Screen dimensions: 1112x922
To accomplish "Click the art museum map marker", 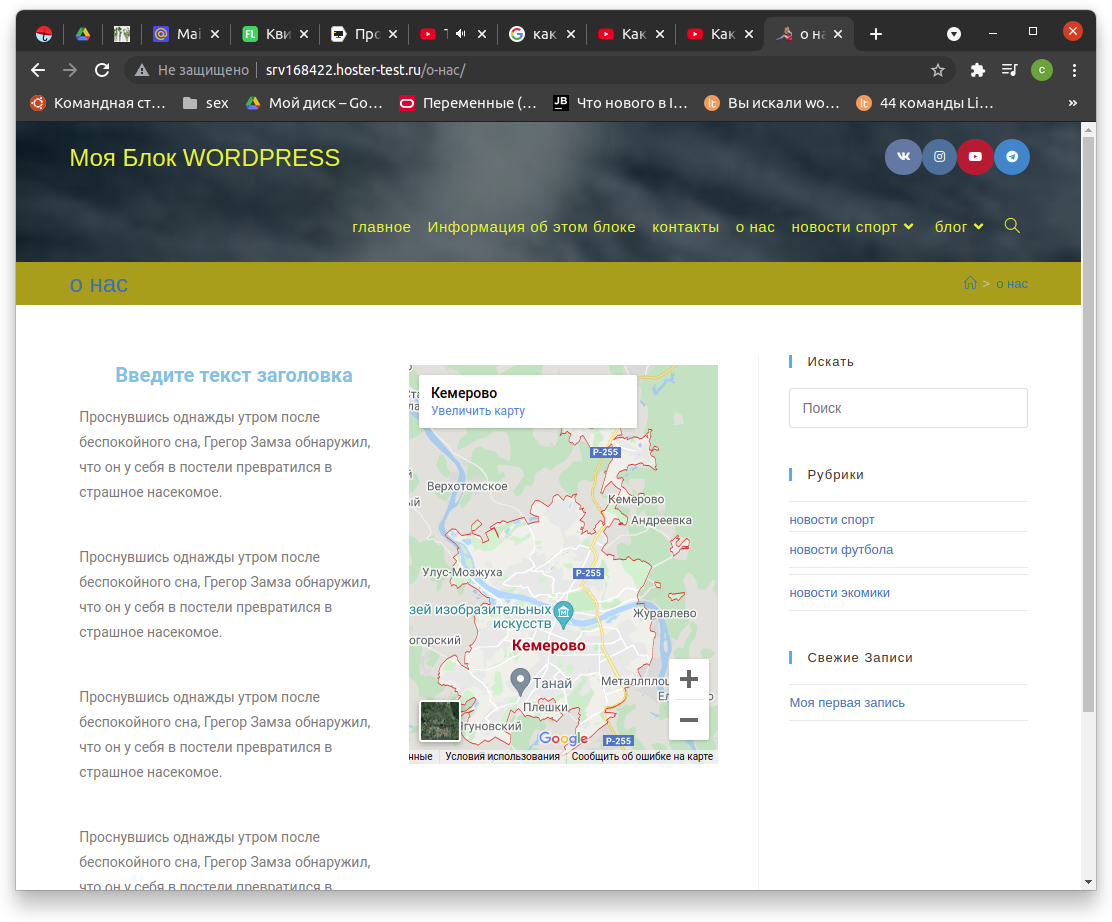I will (563, 614).
